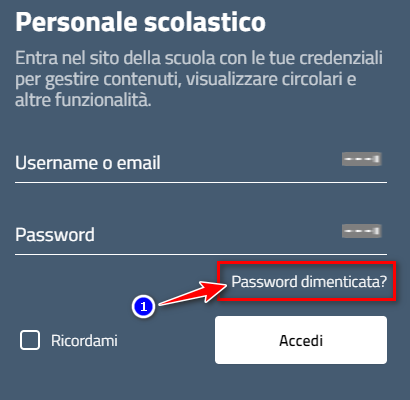Enable the Ricordami checkbox
Screen dimensions: 410x400
(x=30, y=340)
